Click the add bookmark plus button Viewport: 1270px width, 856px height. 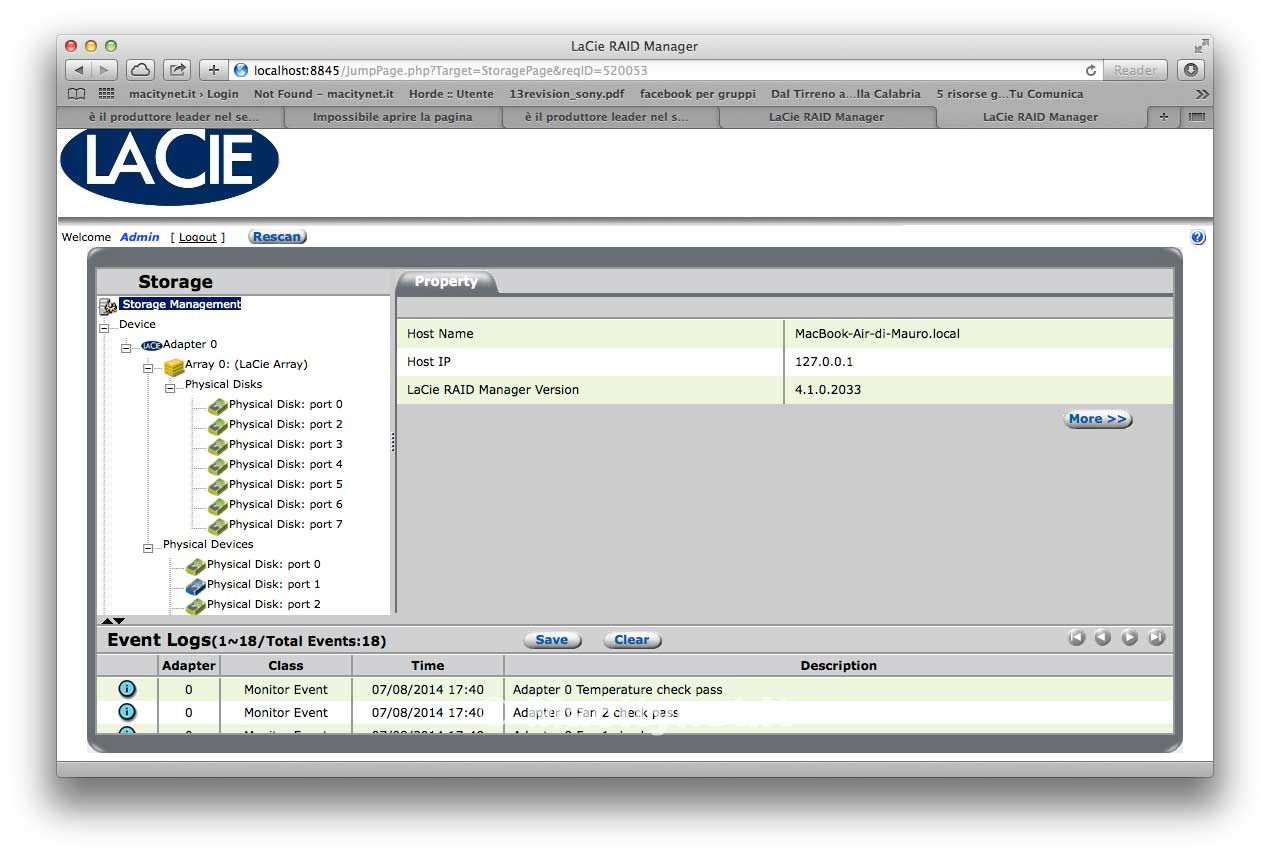click(213, 70)
